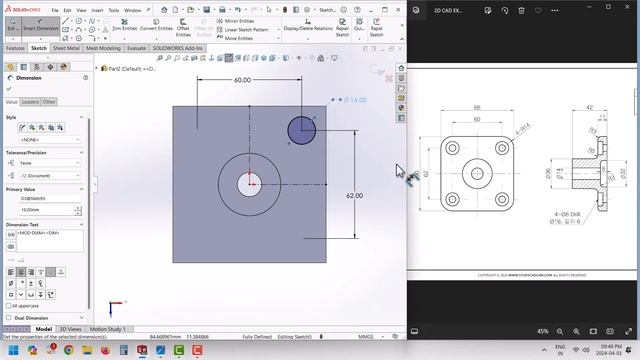Choose the Trim Entities tool
Screen dimensions: 640x360
pos(124,25)
